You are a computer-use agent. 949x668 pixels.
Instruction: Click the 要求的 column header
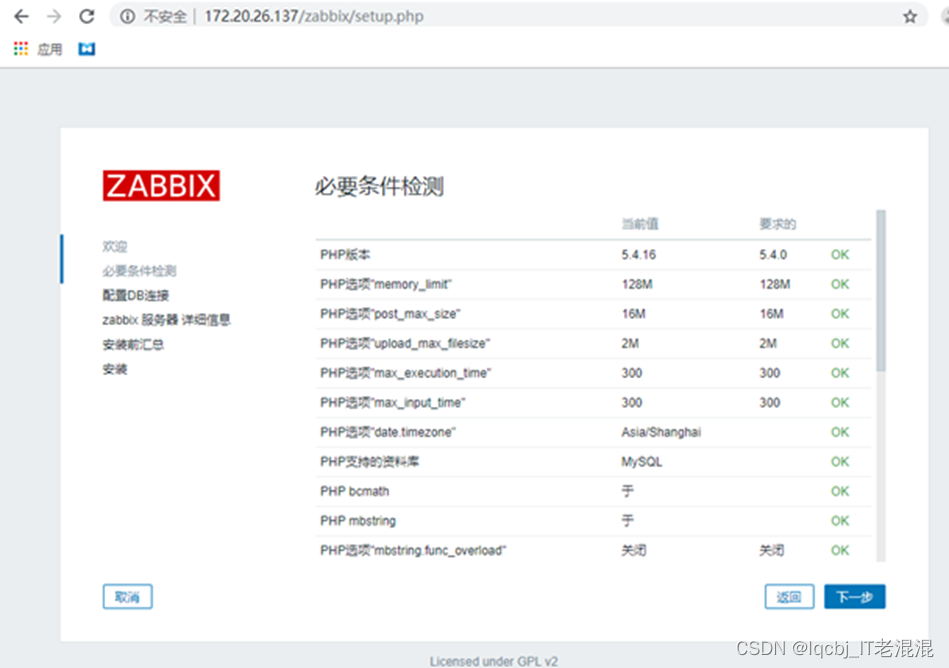click(778, 224)
